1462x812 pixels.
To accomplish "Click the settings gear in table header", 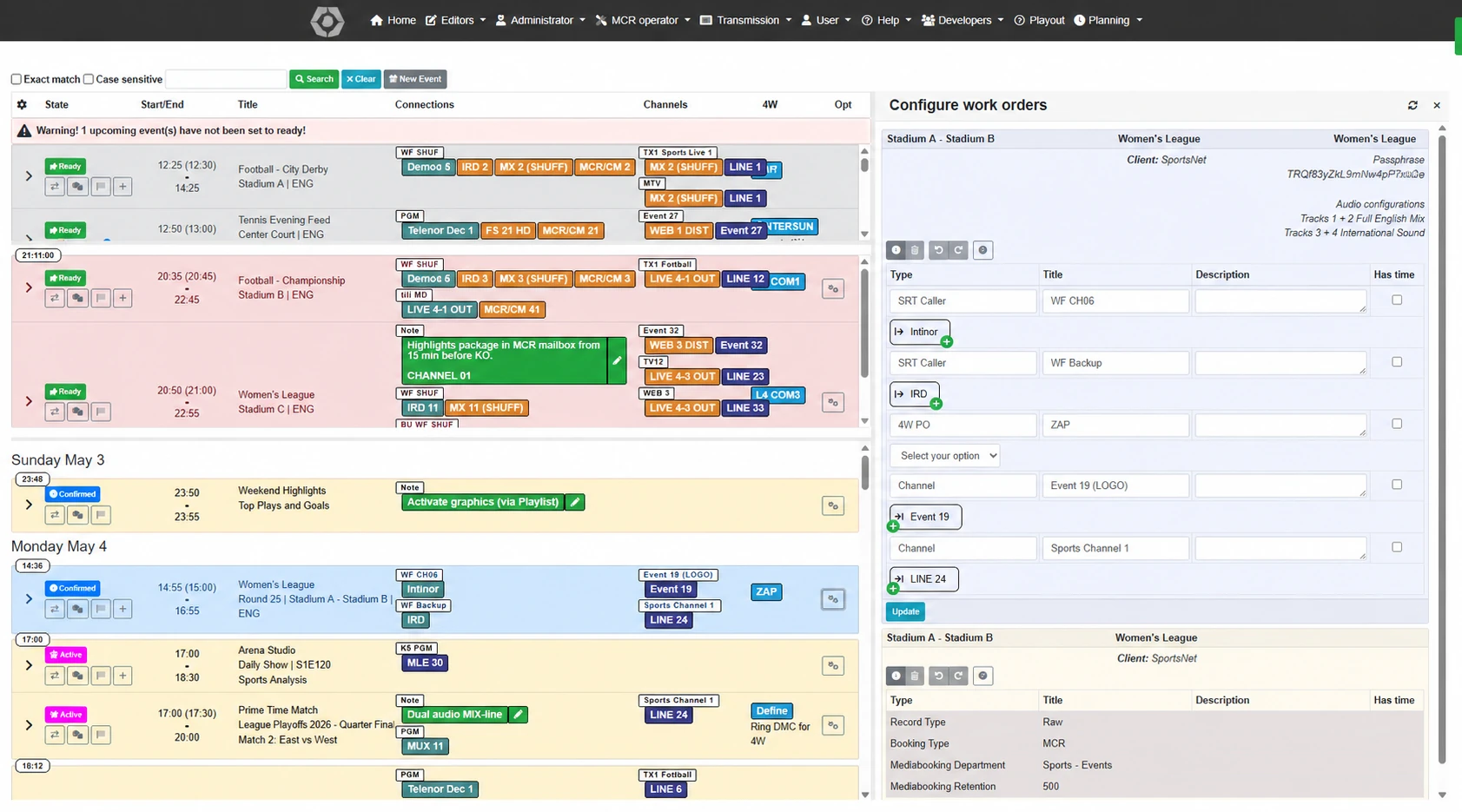I will tap(22, 104).
